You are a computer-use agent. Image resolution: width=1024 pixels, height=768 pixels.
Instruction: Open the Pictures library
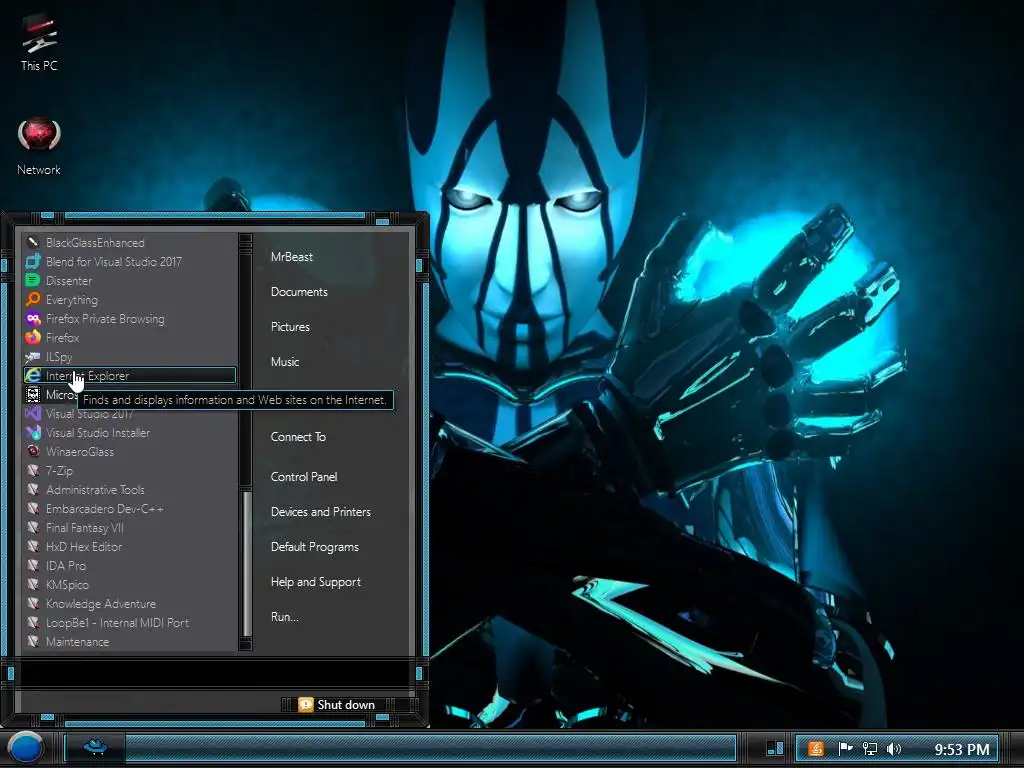pyautogui.click(x=291, y=327)
